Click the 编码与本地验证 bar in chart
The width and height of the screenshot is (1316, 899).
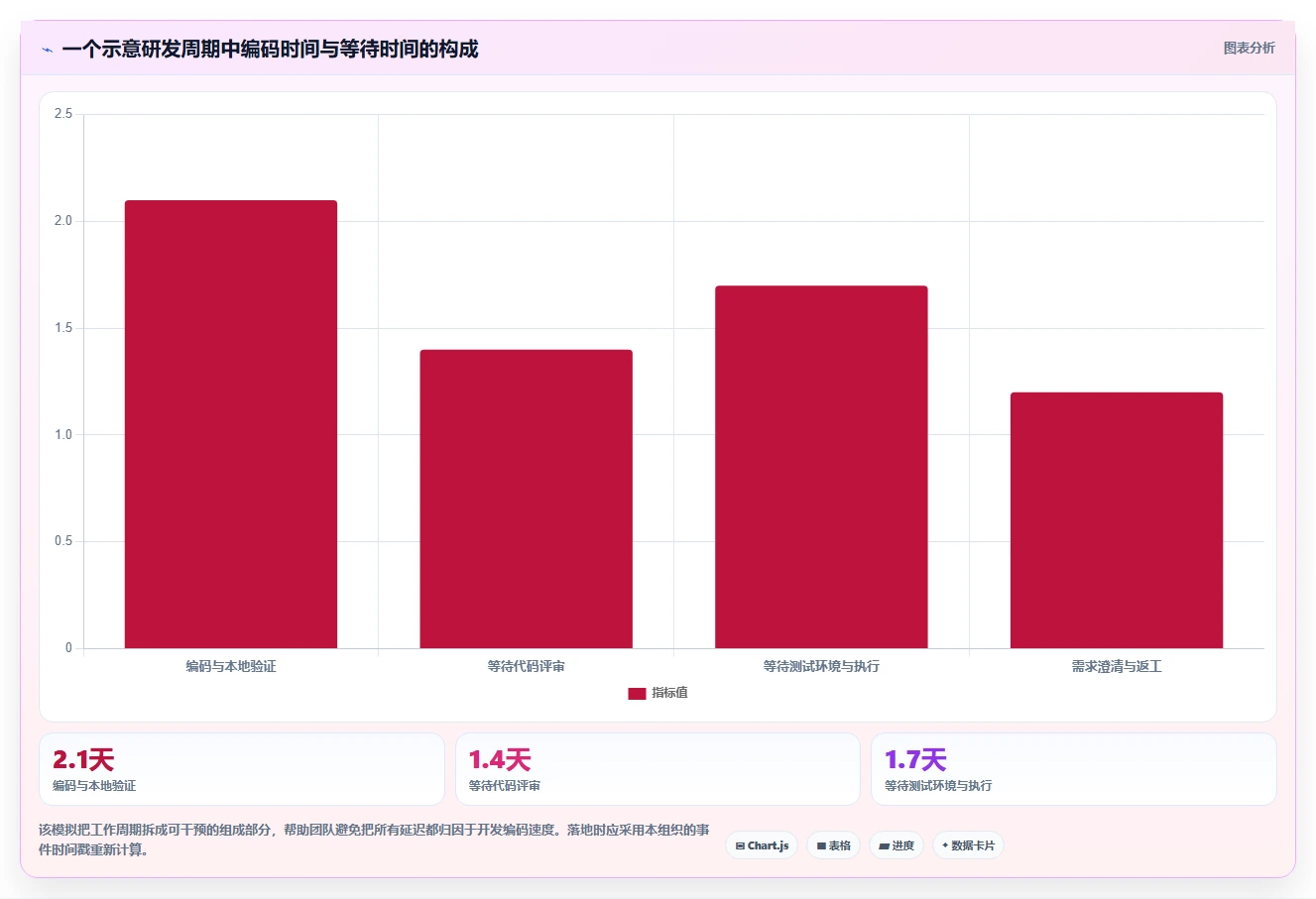coord(231,424)
